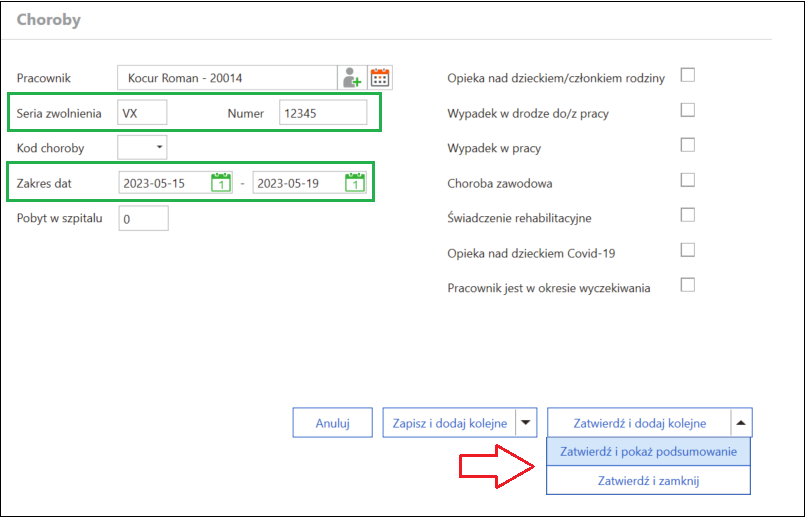Click Pracownik field with Kocur Roman - 20014
807x518 pixels.
[x=227, y=78]
